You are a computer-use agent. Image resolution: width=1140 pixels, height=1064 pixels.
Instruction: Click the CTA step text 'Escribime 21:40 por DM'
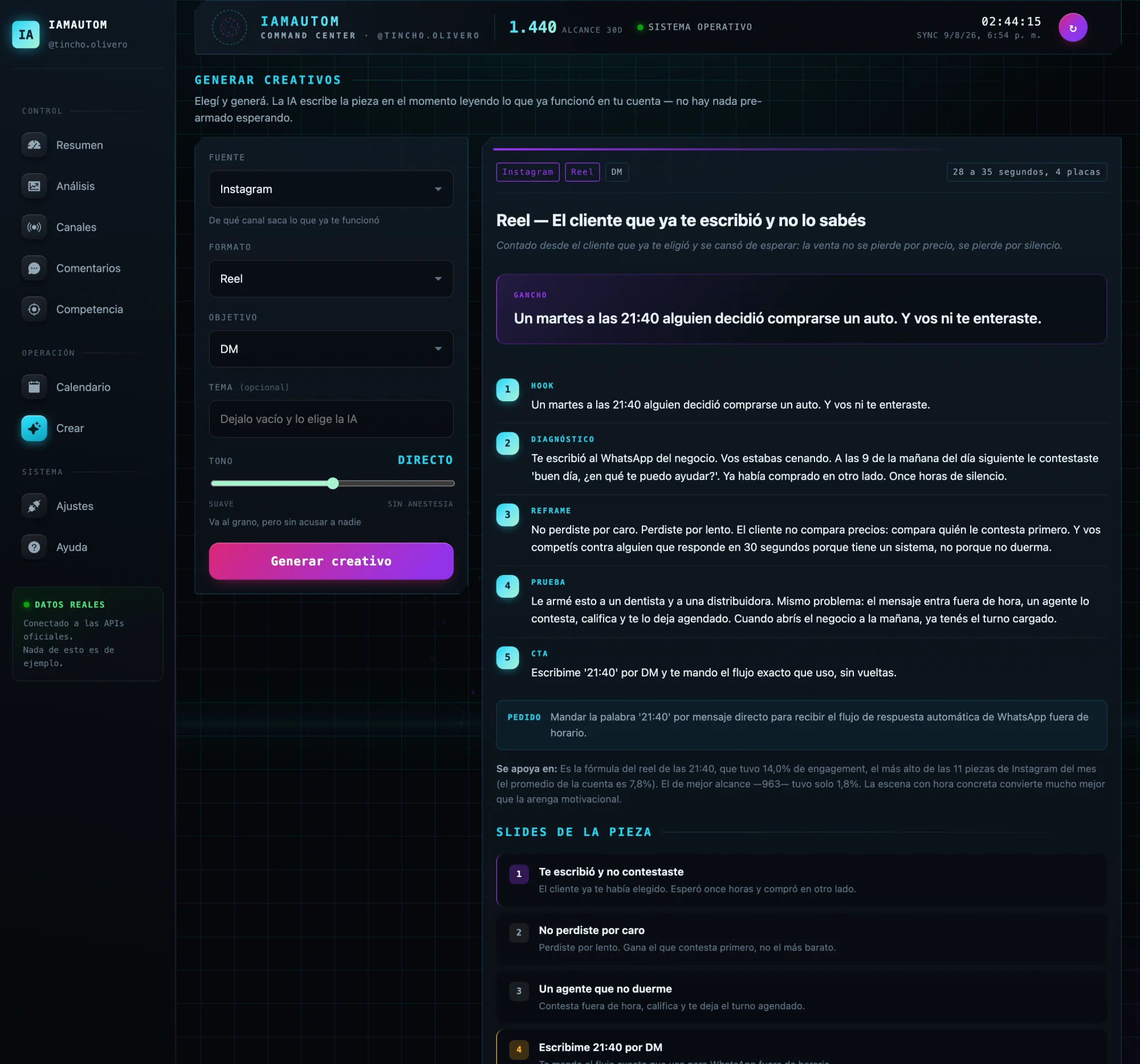click(x=714, y=672)
